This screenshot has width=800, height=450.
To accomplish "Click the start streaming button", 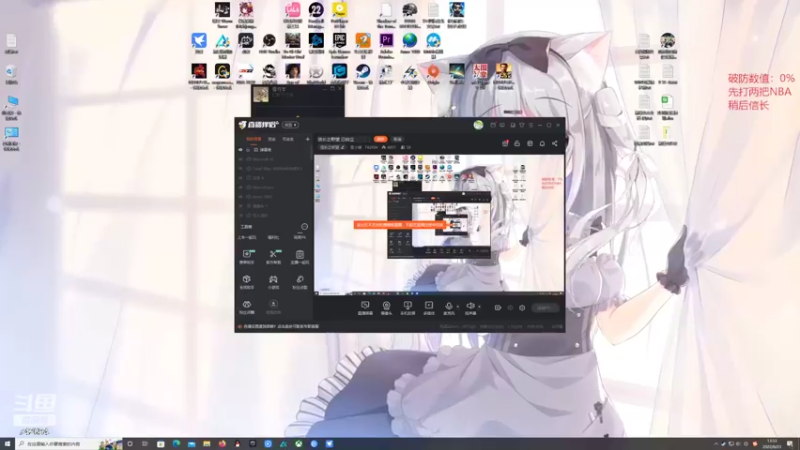I will point(544,308).
